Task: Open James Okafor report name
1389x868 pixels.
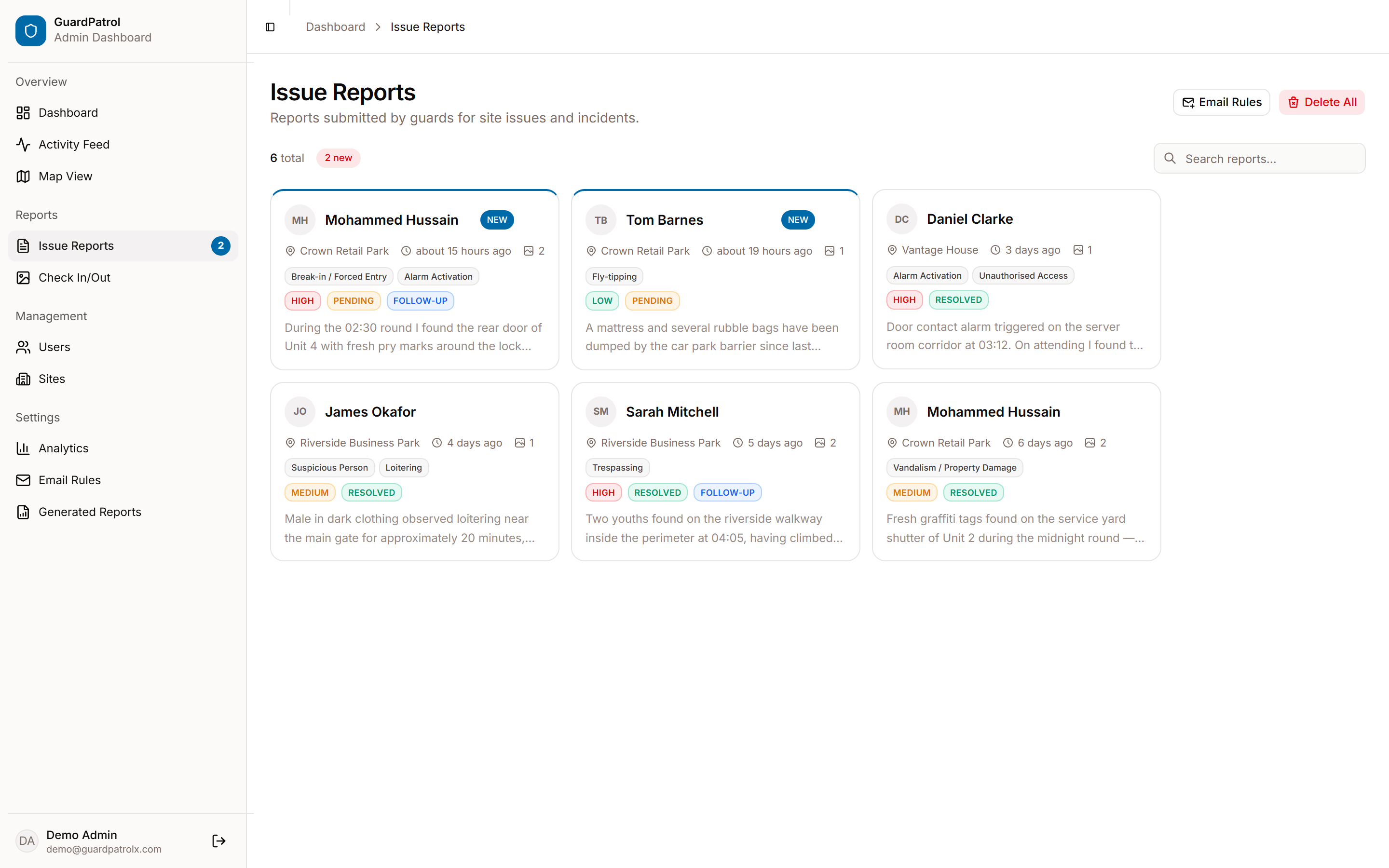Action: tap(370, 412)
